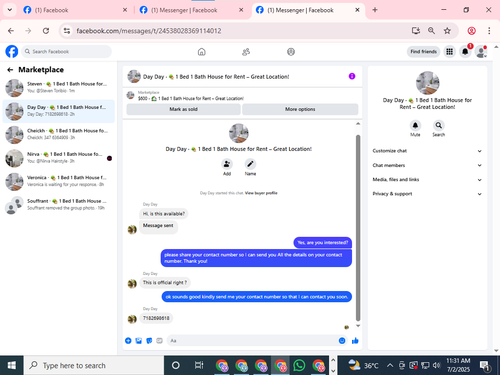Mute the conversation with the bell icon
500x375 pixels.
point(415,125)
